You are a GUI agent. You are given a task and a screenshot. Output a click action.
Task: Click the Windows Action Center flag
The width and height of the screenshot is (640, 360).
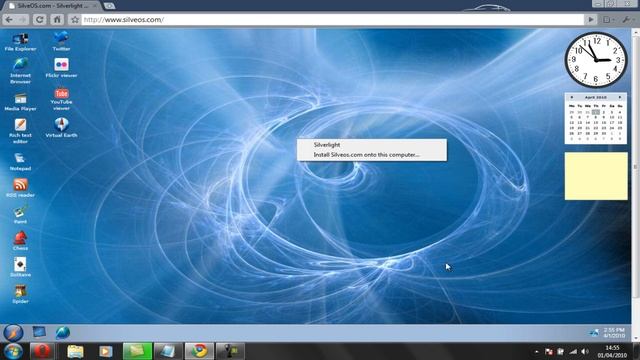[x=549, y=352]
